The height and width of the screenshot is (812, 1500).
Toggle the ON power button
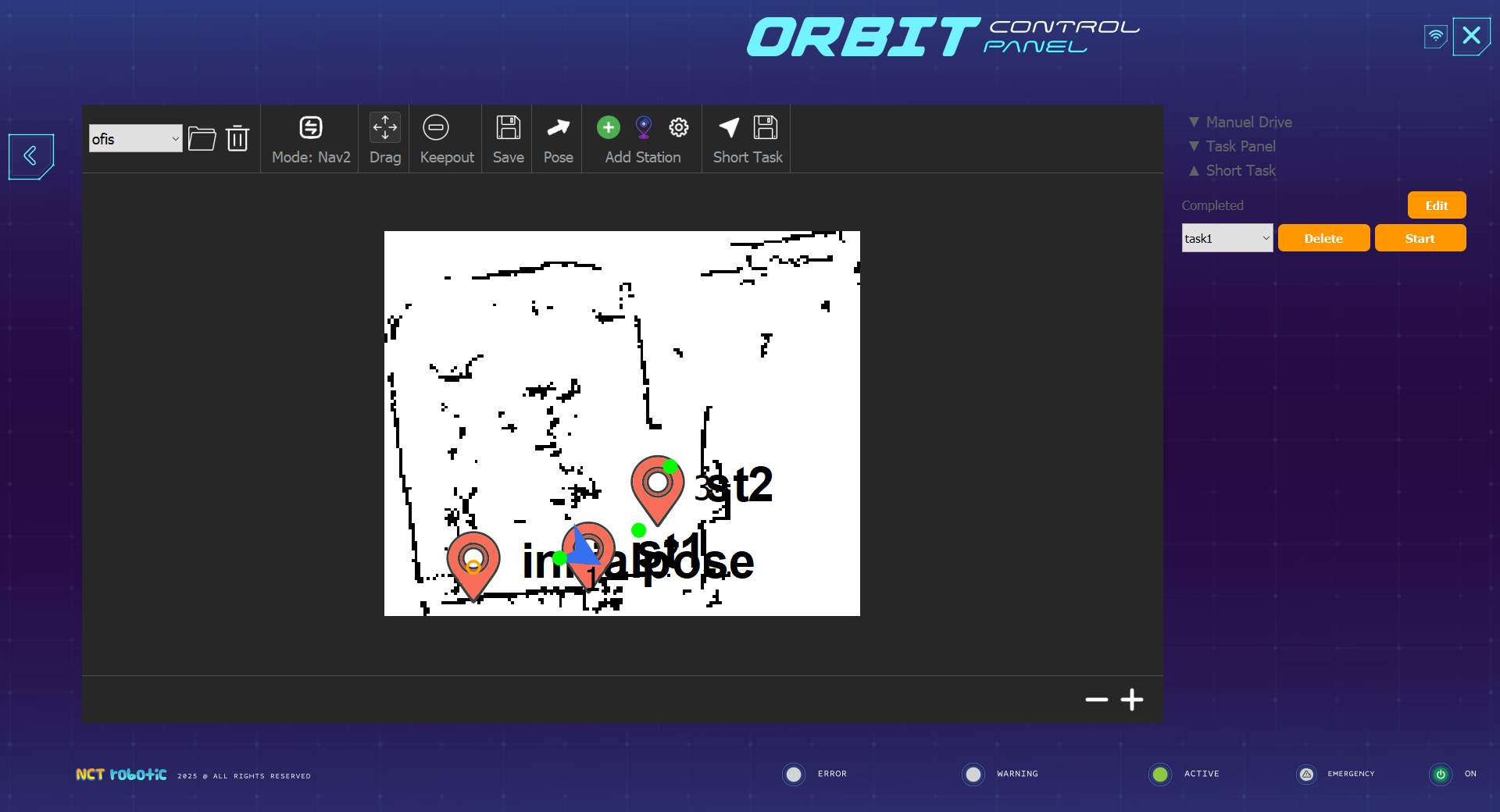(1441, 774)
